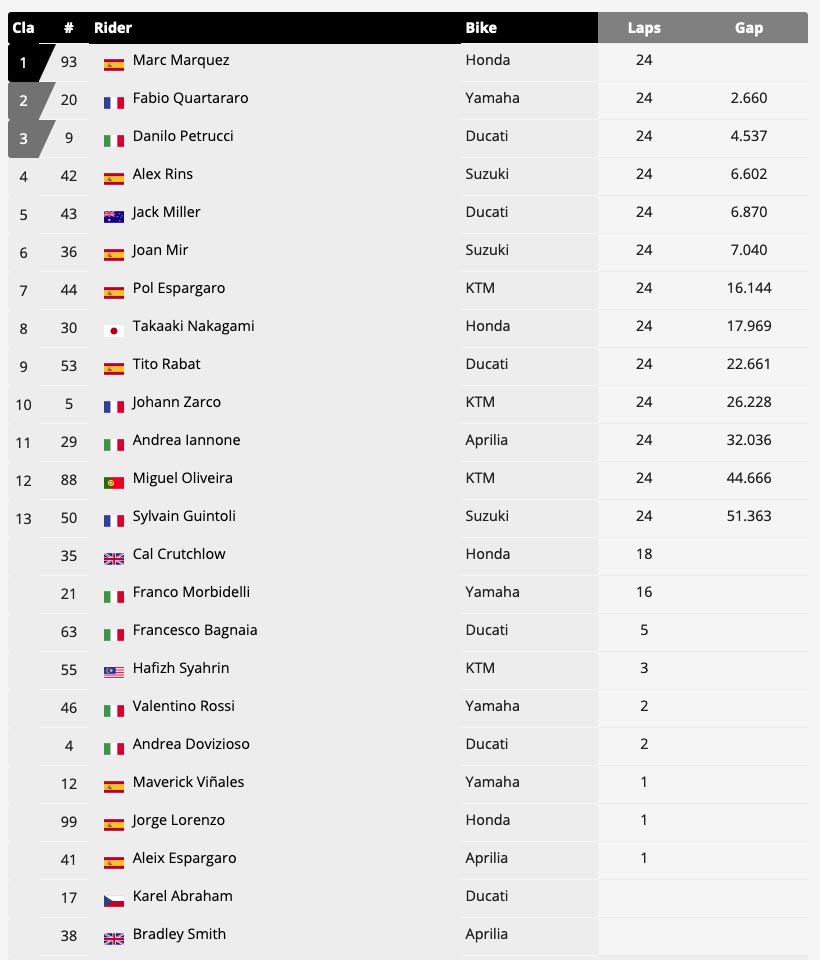Click the Spanish flag beside Marc Marquez
This screenshot has height=960, width=820.
click(114, 64)
